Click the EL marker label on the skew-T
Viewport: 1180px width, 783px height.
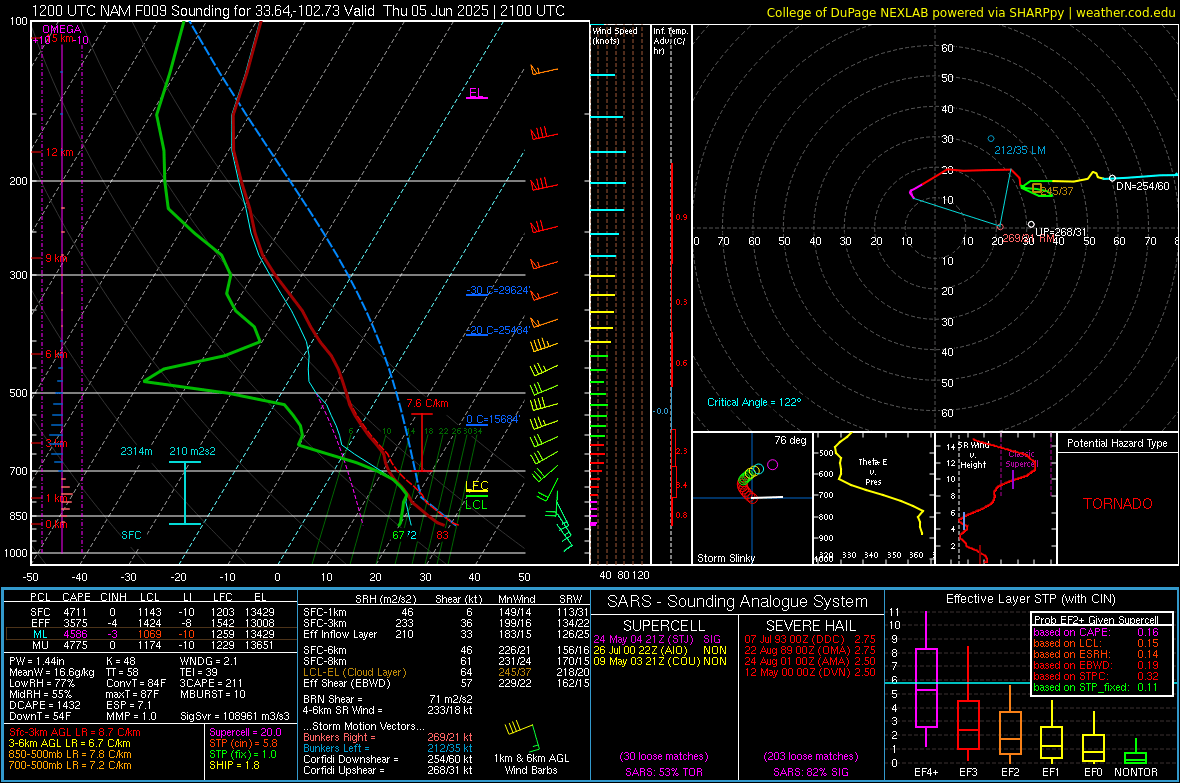476,93
